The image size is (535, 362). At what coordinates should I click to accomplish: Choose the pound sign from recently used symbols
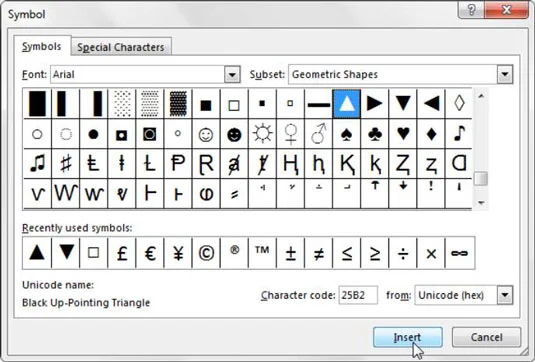(x=121, y=253)
